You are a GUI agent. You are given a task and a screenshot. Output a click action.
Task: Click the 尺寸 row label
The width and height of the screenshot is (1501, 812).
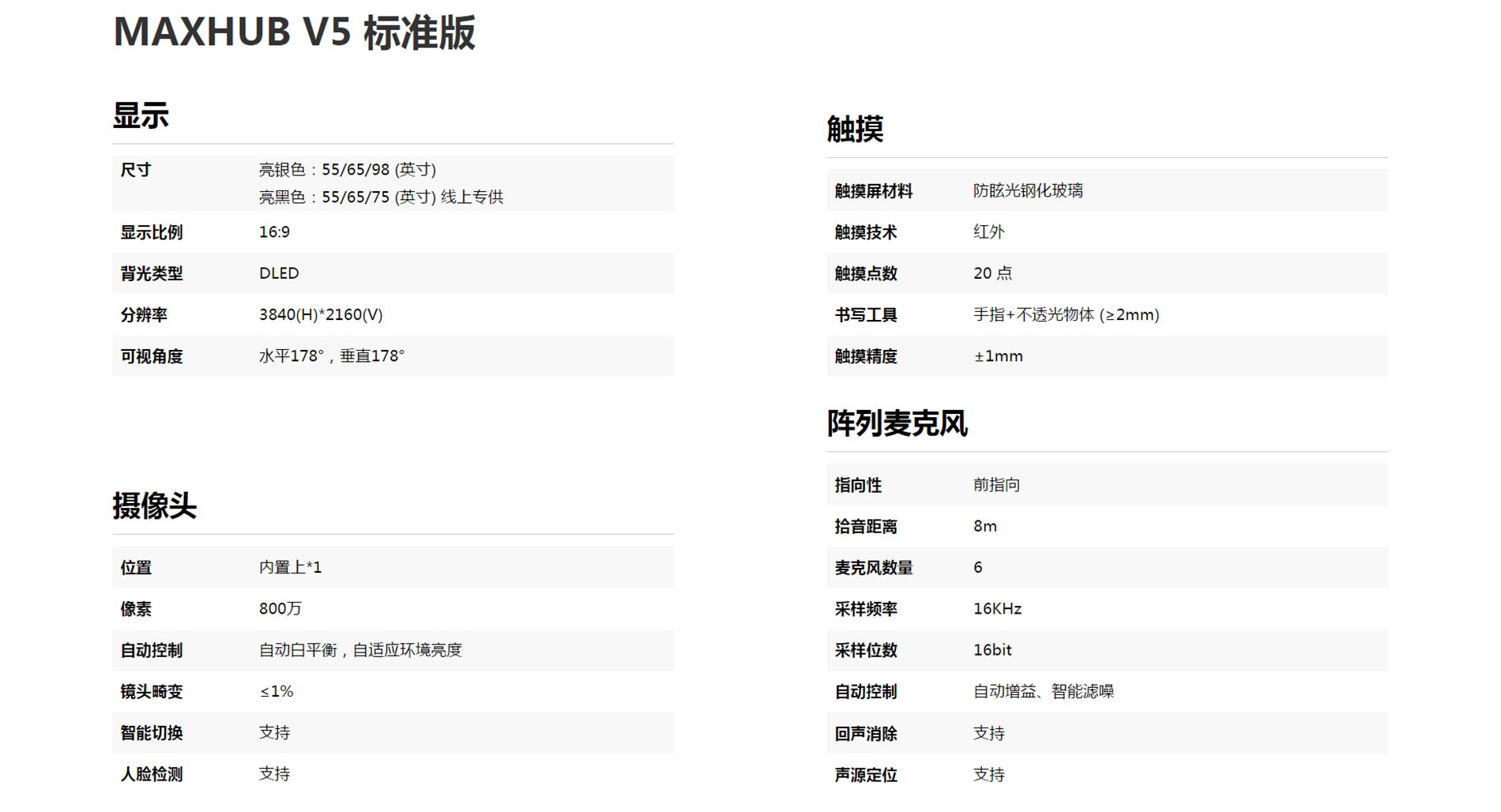point(136,170)
